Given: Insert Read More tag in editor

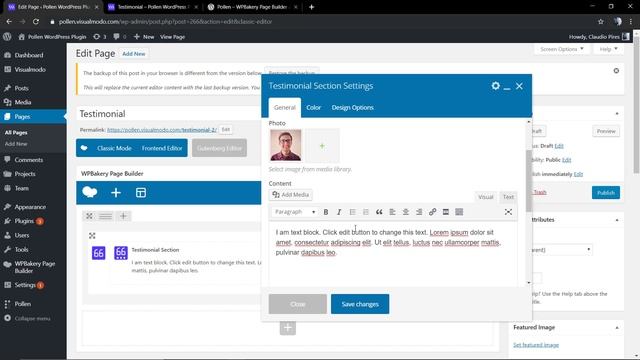Looking at the screenshot, I should 446,212.
